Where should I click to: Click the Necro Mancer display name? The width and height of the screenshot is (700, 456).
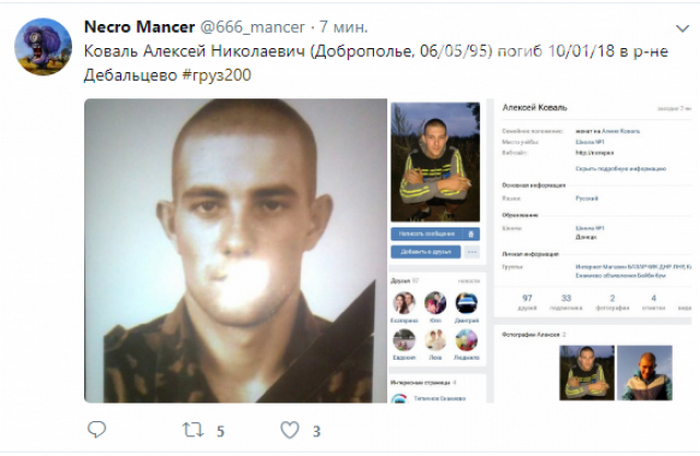(x=139, y=27)
